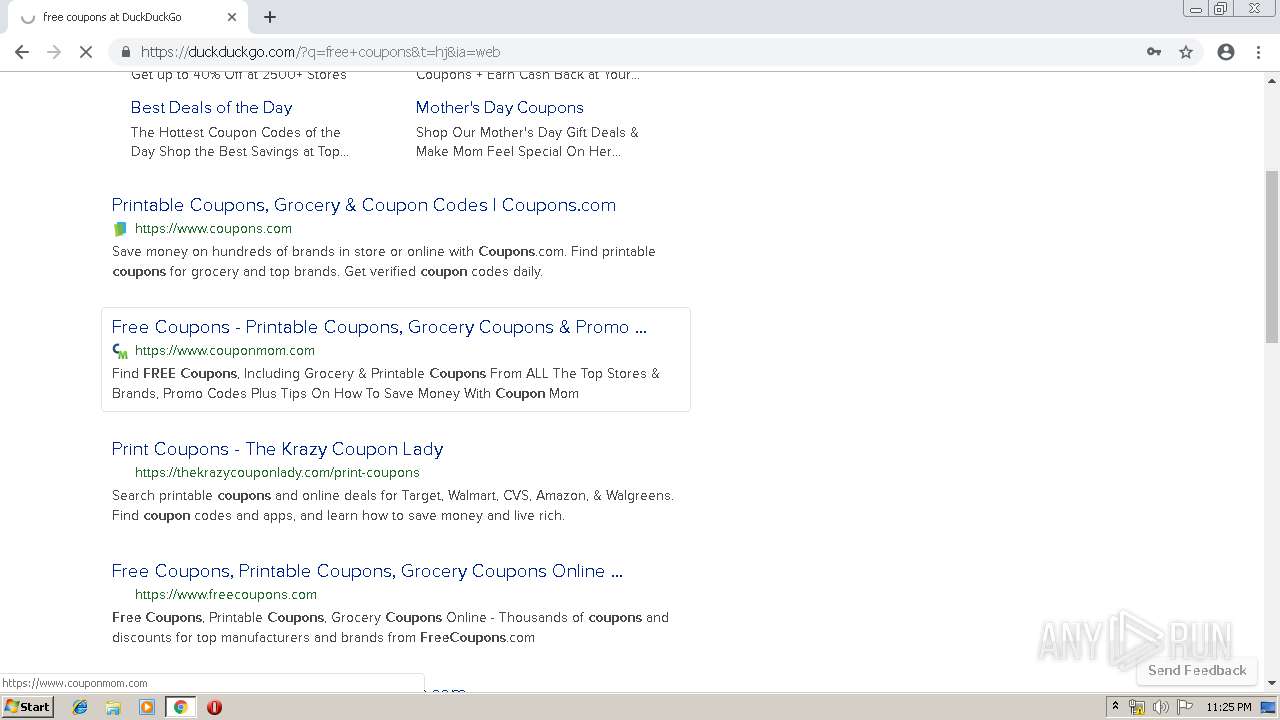Click the 11:25 PM taskbar clock
Viewport: 1280px width, 720px height.
click(x=1229, y=707)
